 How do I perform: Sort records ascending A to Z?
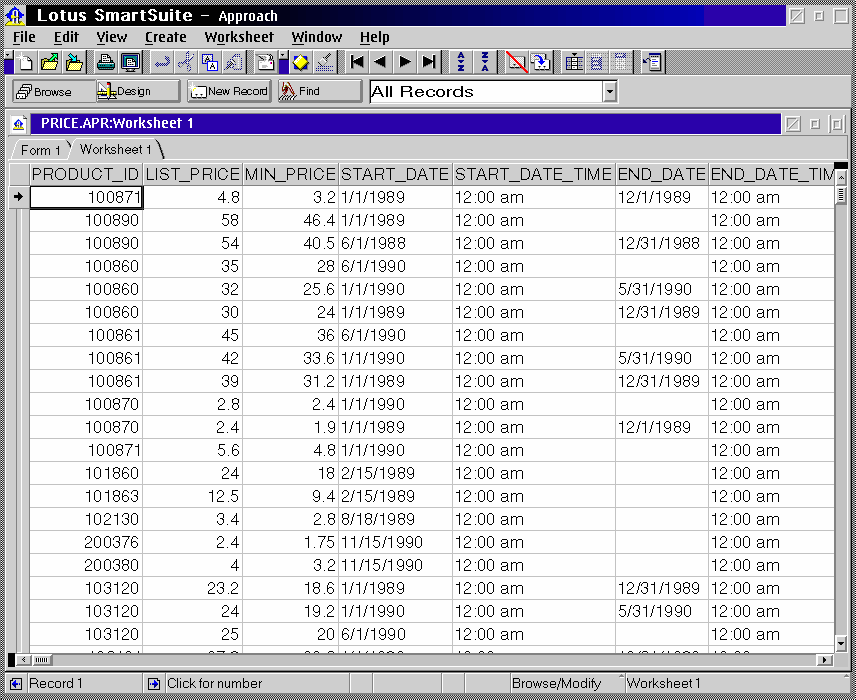[x=461, y=62]
